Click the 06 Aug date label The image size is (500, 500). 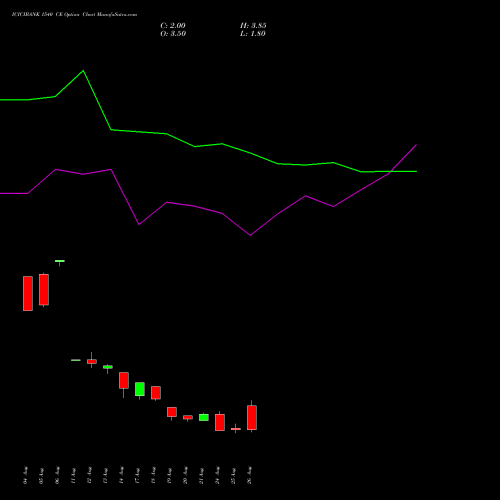pyautogui.click(x=58, y=475)
